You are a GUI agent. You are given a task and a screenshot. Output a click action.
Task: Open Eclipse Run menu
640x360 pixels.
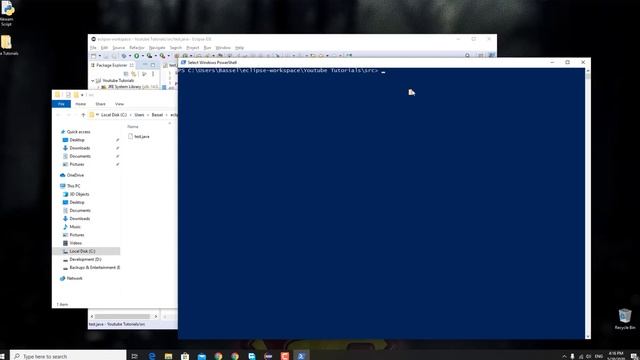(x=207, y=48)
